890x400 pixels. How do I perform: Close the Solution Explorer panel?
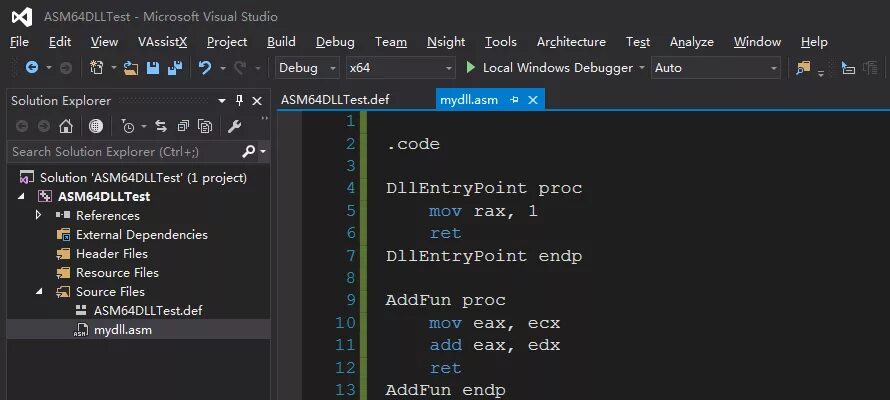(x=257, y=101)
